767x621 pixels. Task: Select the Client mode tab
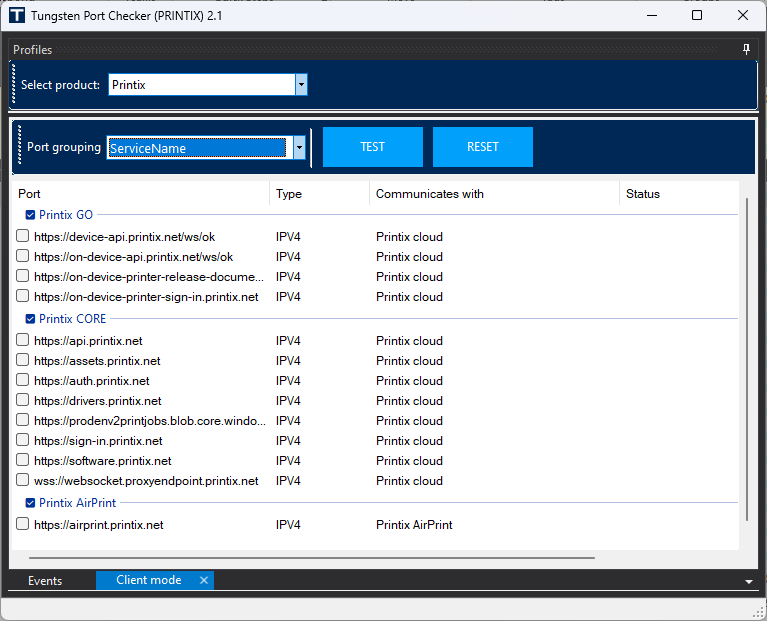pyautogui.click(x=148, y=580)
